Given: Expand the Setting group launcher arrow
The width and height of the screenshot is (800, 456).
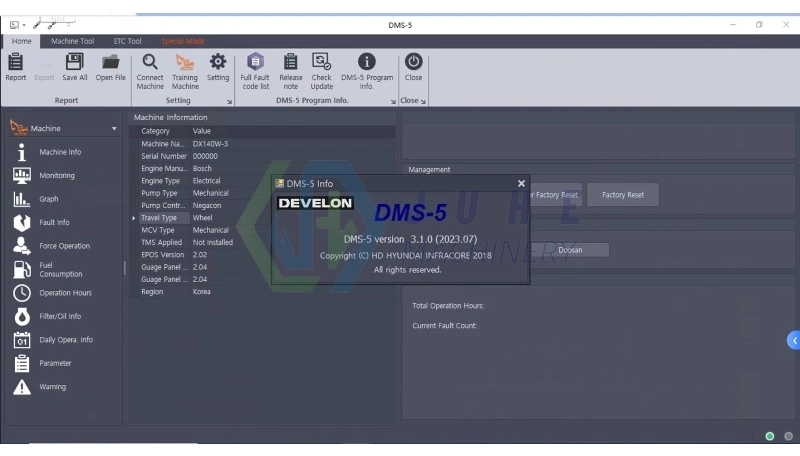Looking at the screenshot, I should 230,102.
